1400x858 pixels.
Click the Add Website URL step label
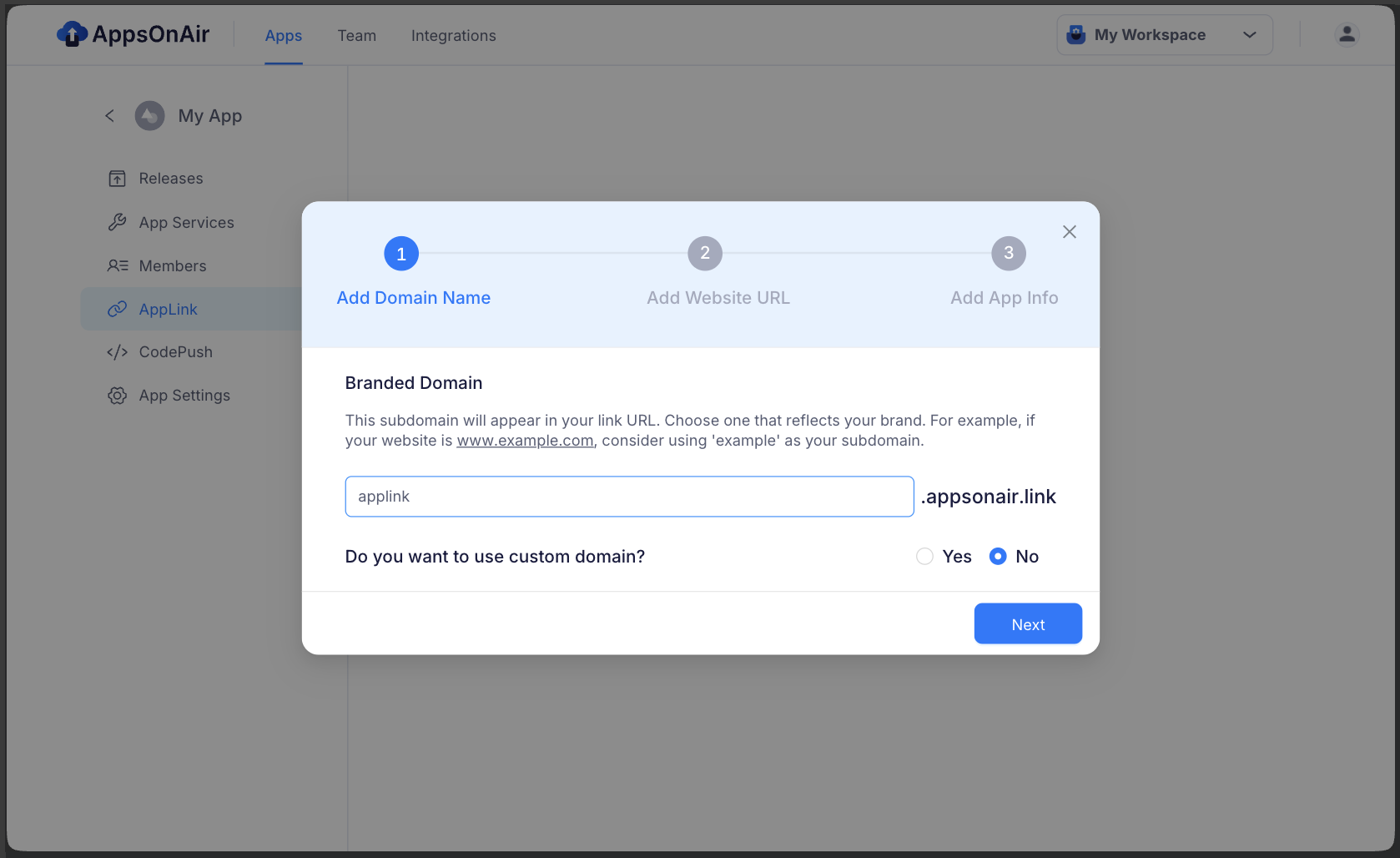tap(718, 298)
